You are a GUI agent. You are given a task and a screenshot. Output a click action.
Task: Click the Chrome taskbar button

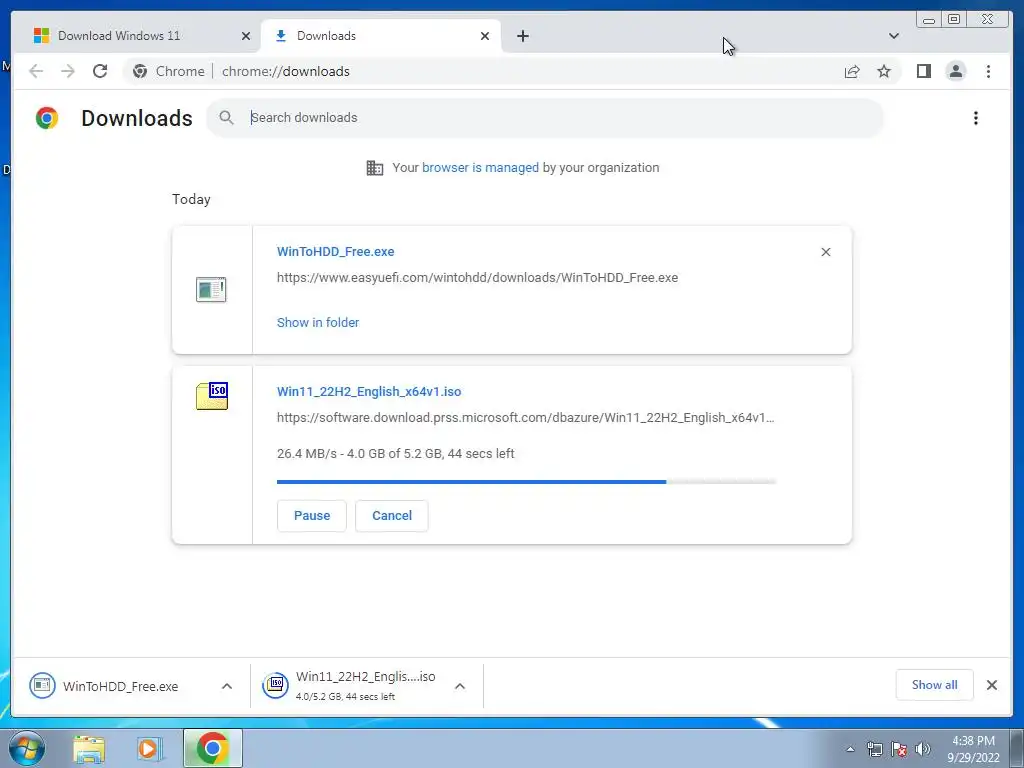pos(213,748)
